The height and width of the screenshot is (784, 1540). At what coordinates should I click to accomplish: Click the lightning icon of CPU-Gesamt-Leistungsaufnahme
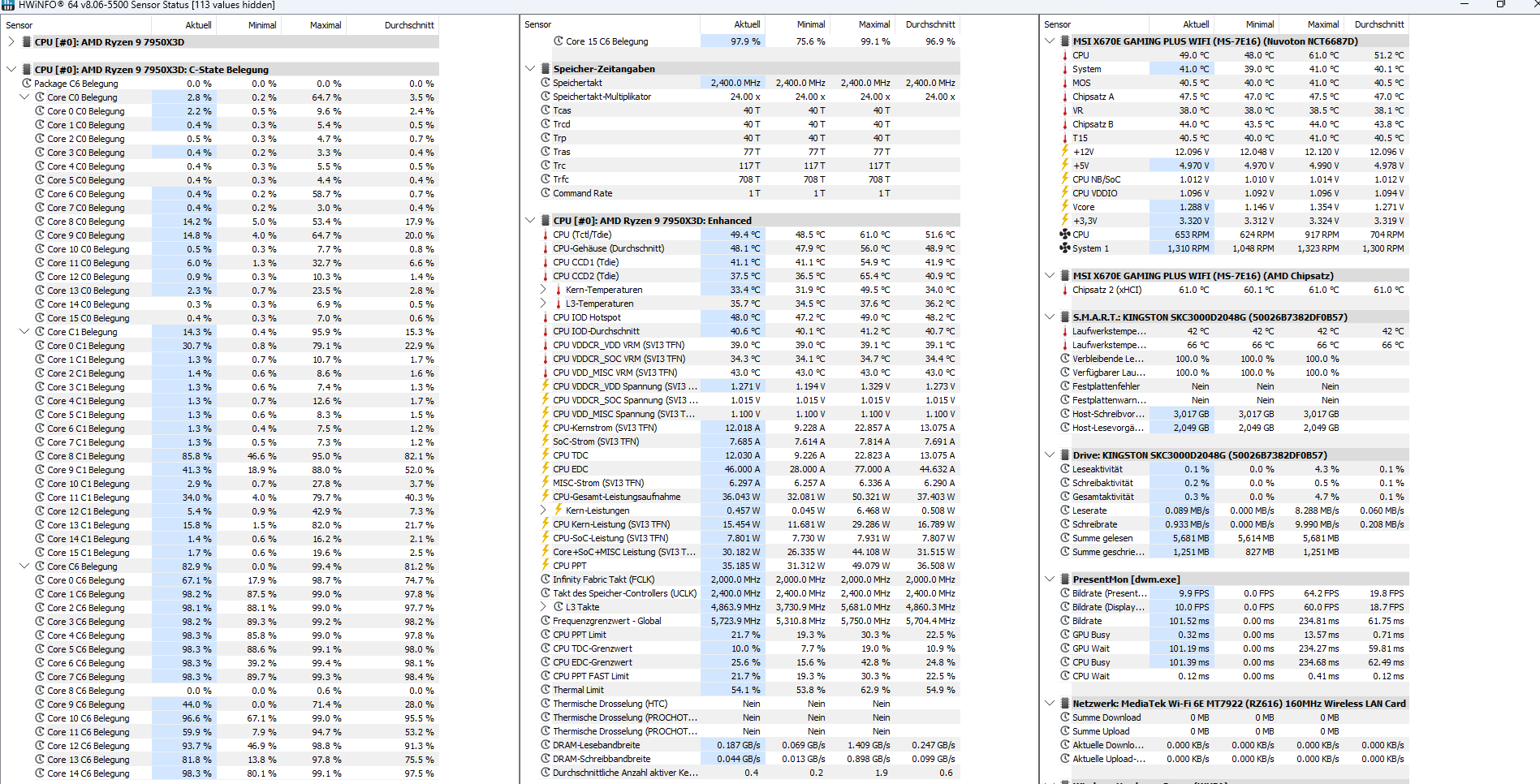(546, 496)
